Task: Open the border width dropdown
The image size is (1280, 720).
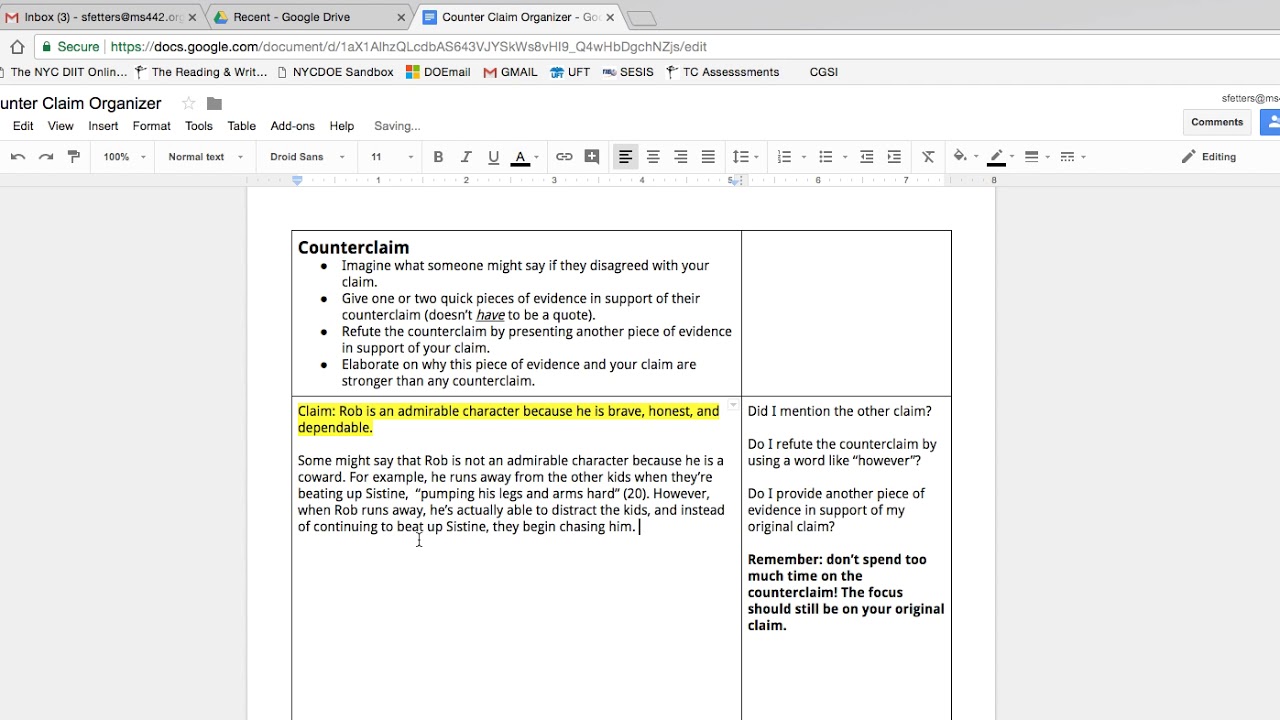Action: [1036, 157]
